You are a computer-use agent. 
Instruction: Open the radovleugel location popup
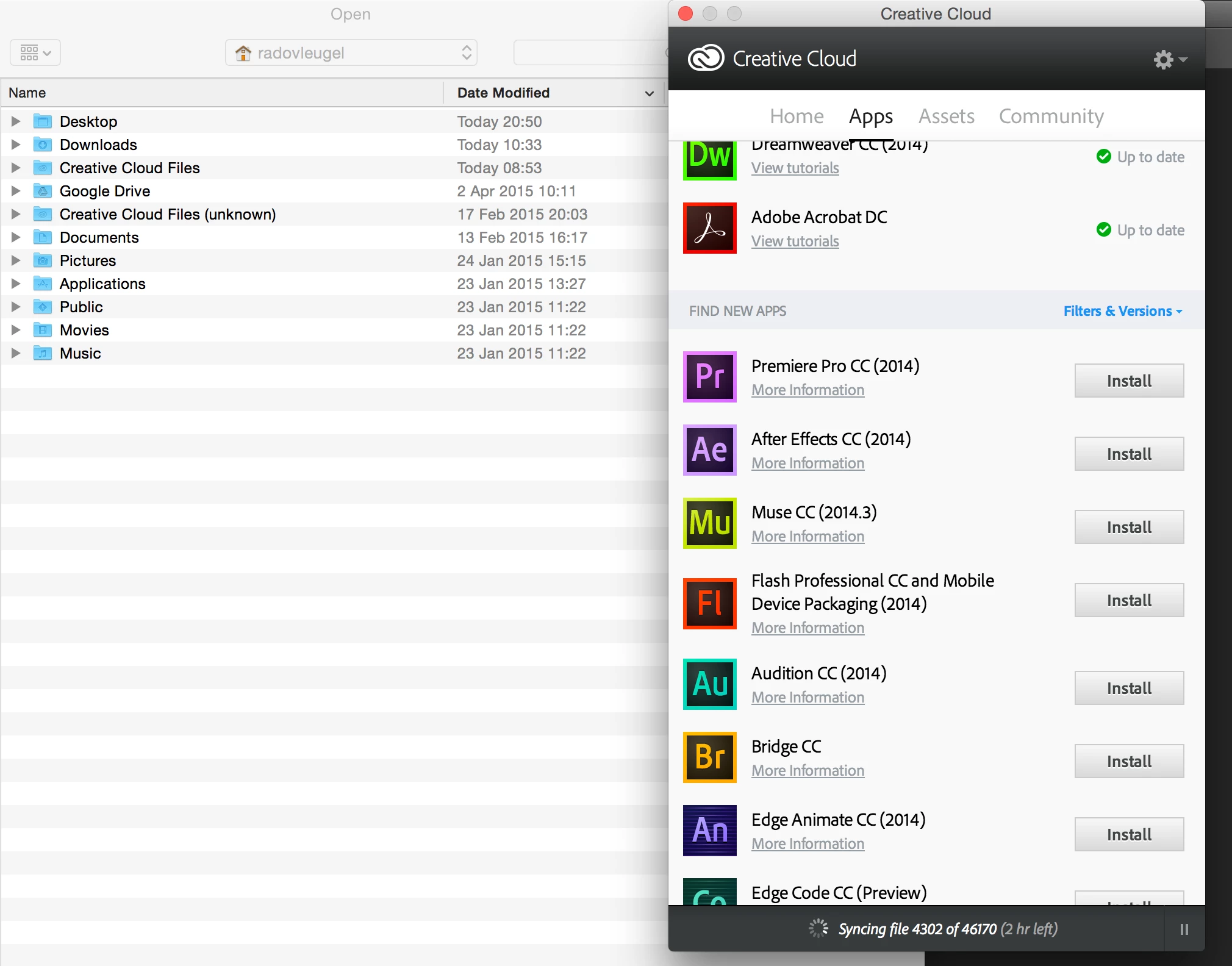(351, 53)
